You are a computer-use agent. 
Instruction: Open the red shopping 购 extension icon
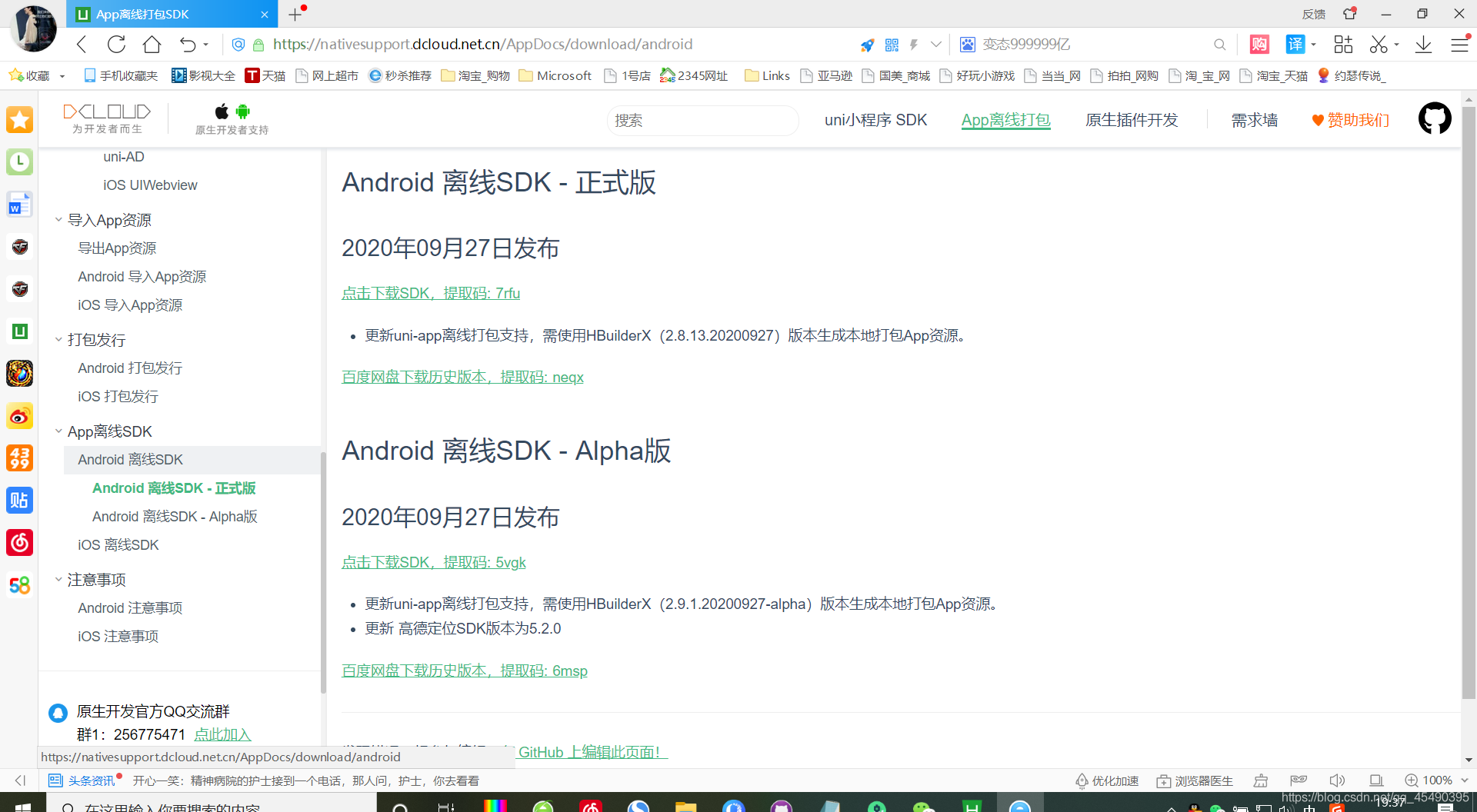tap(1259, 45)
